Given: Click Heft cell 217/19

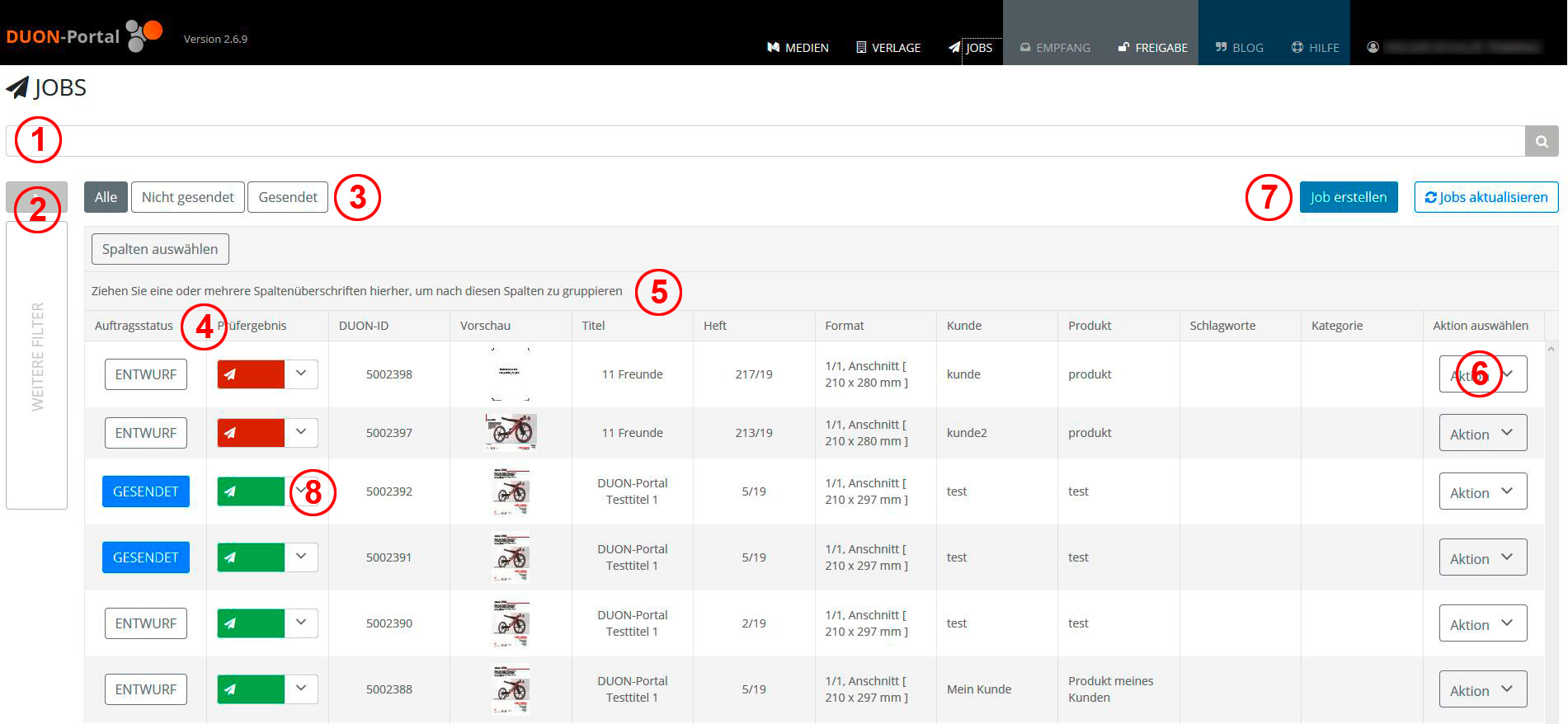Looking at the screenshot, I should tap(754, 374).
